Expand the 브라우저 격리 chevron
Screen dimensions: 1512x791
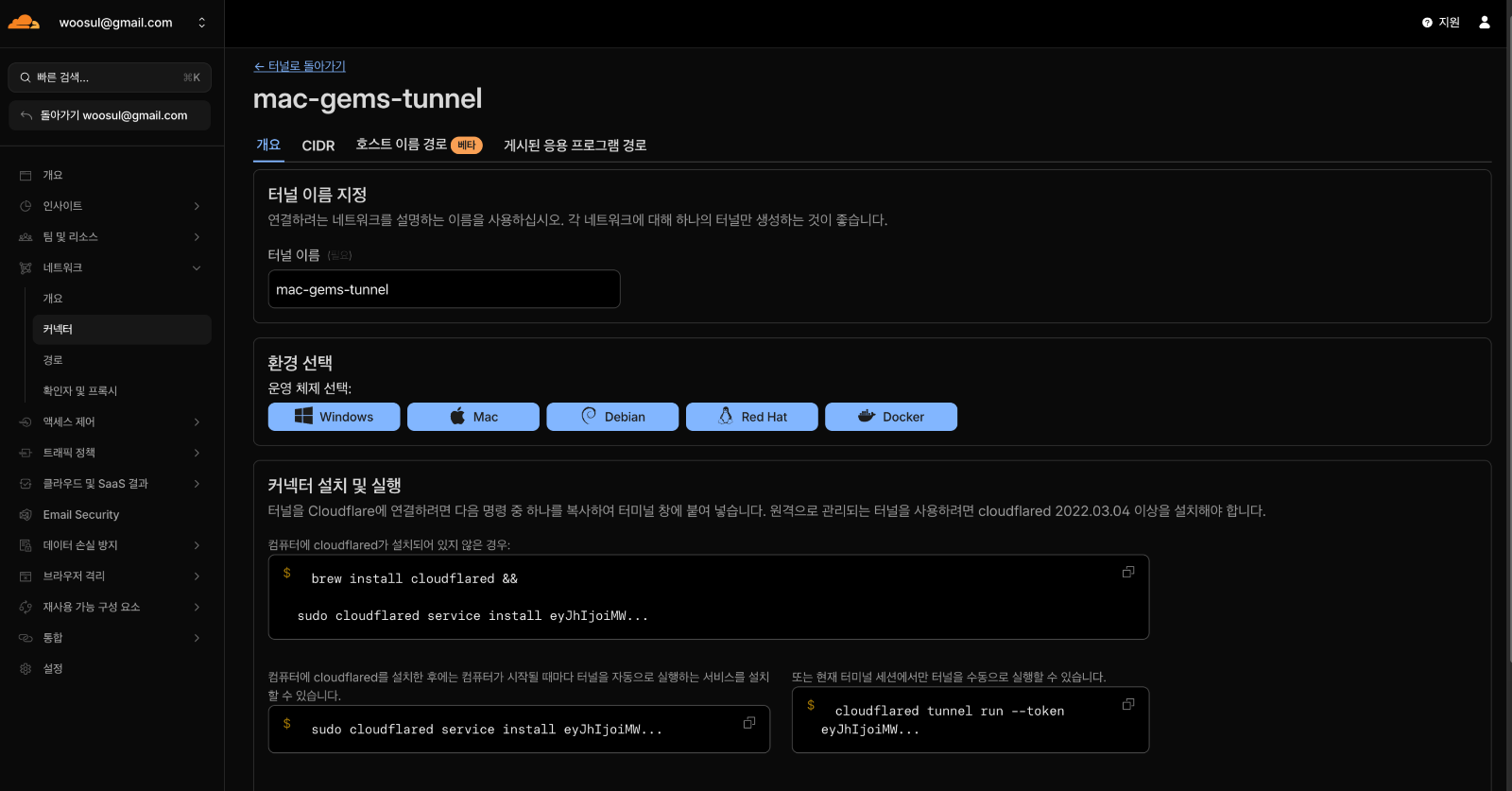click(x=197, y=576)
